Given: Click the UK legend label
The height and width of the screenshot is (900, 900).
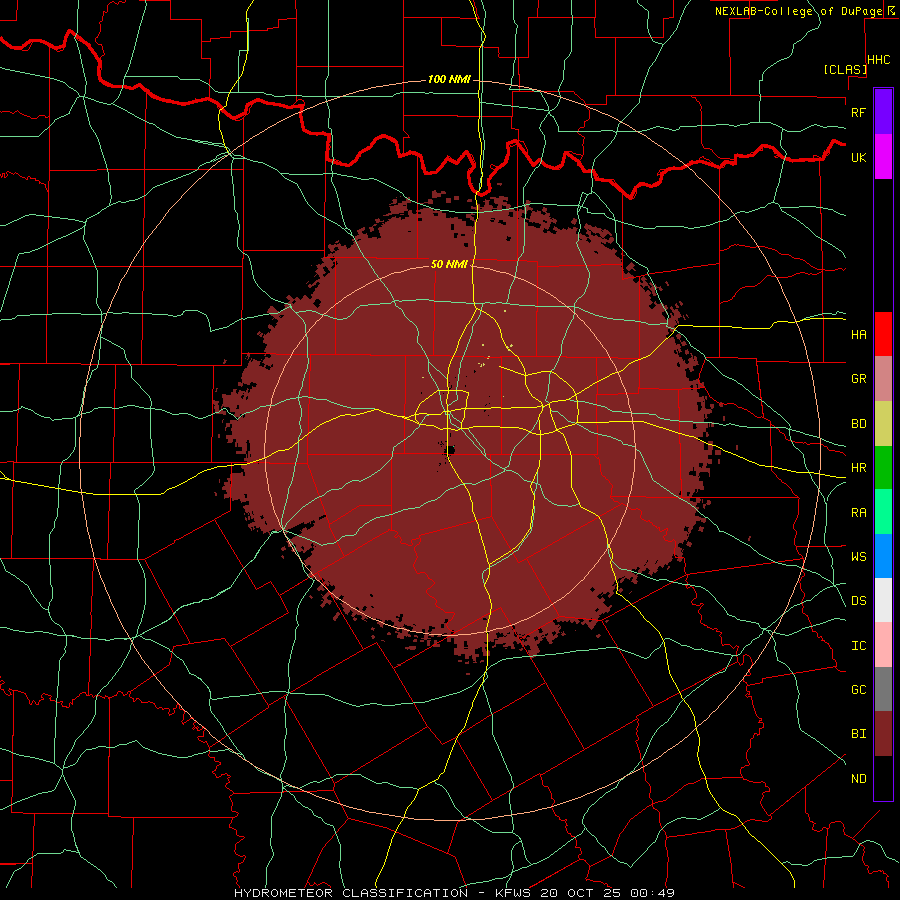Looking at the screenshot, I should pos(858,157).
